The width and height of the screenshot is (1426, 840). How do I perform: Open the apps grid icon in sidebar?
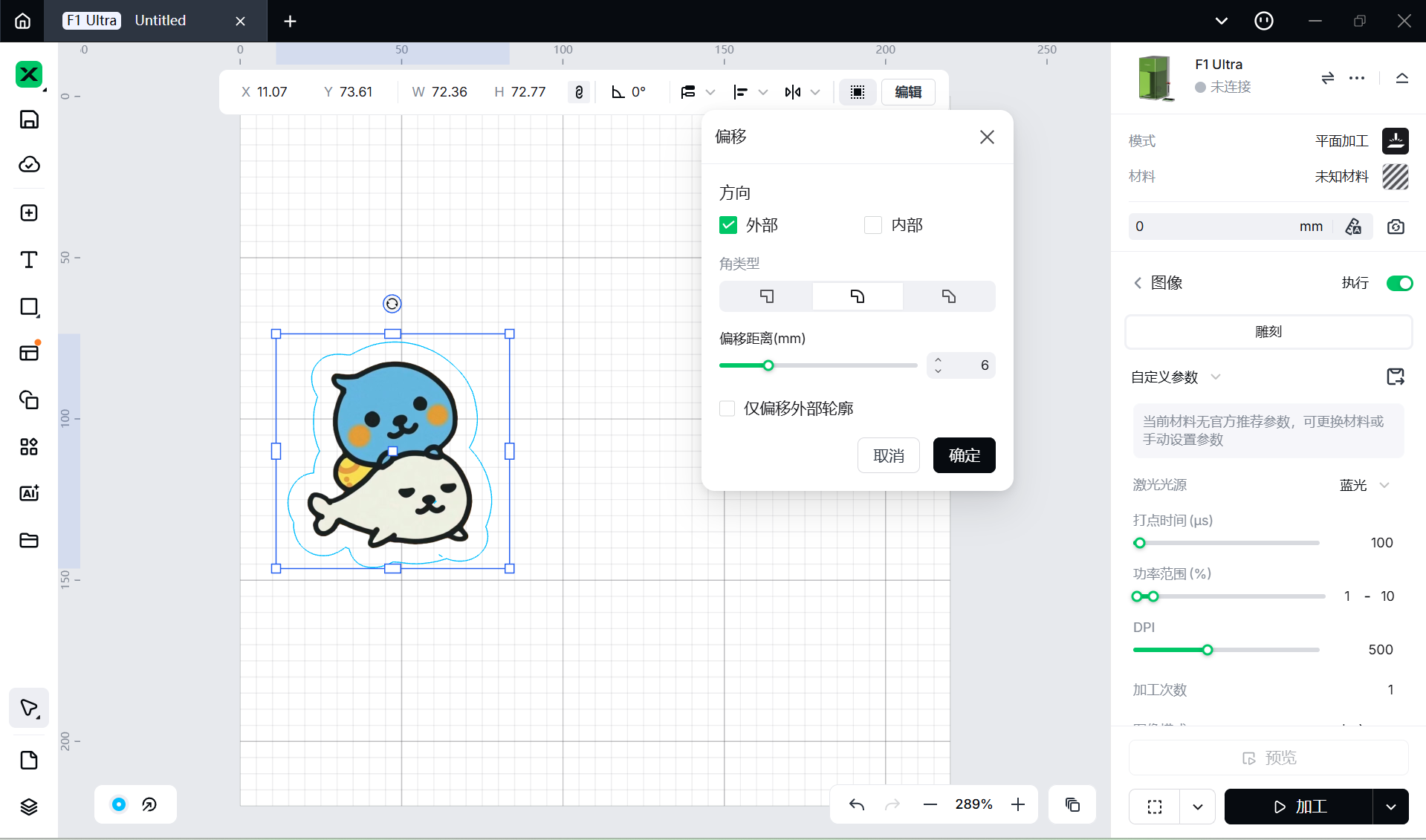click(29, 446)
